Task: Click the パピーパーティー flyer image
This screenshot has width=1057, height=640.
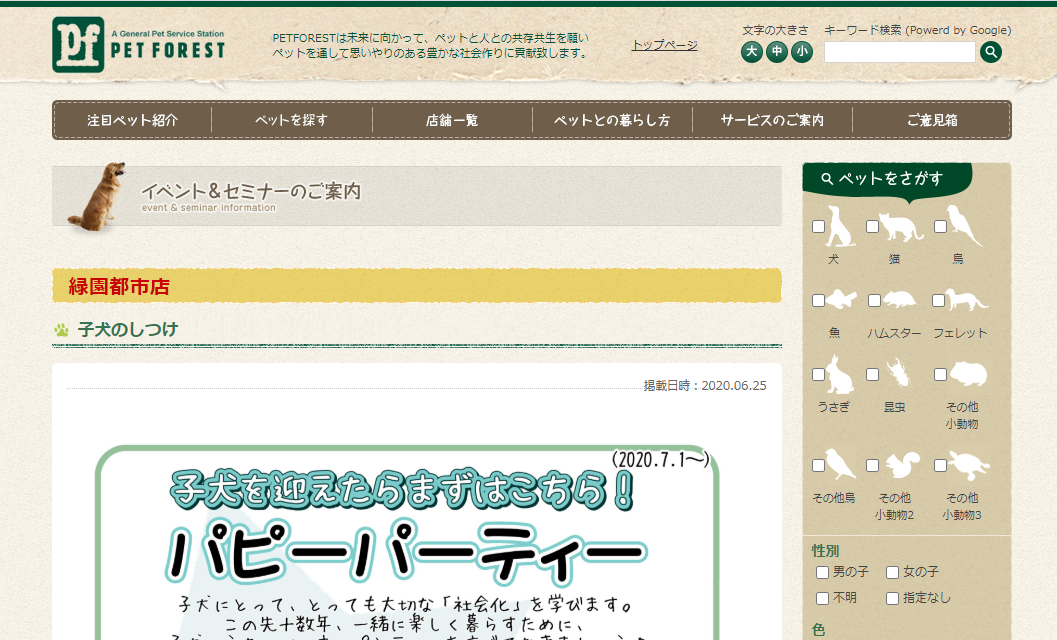Action: click(x=407, y=542)
